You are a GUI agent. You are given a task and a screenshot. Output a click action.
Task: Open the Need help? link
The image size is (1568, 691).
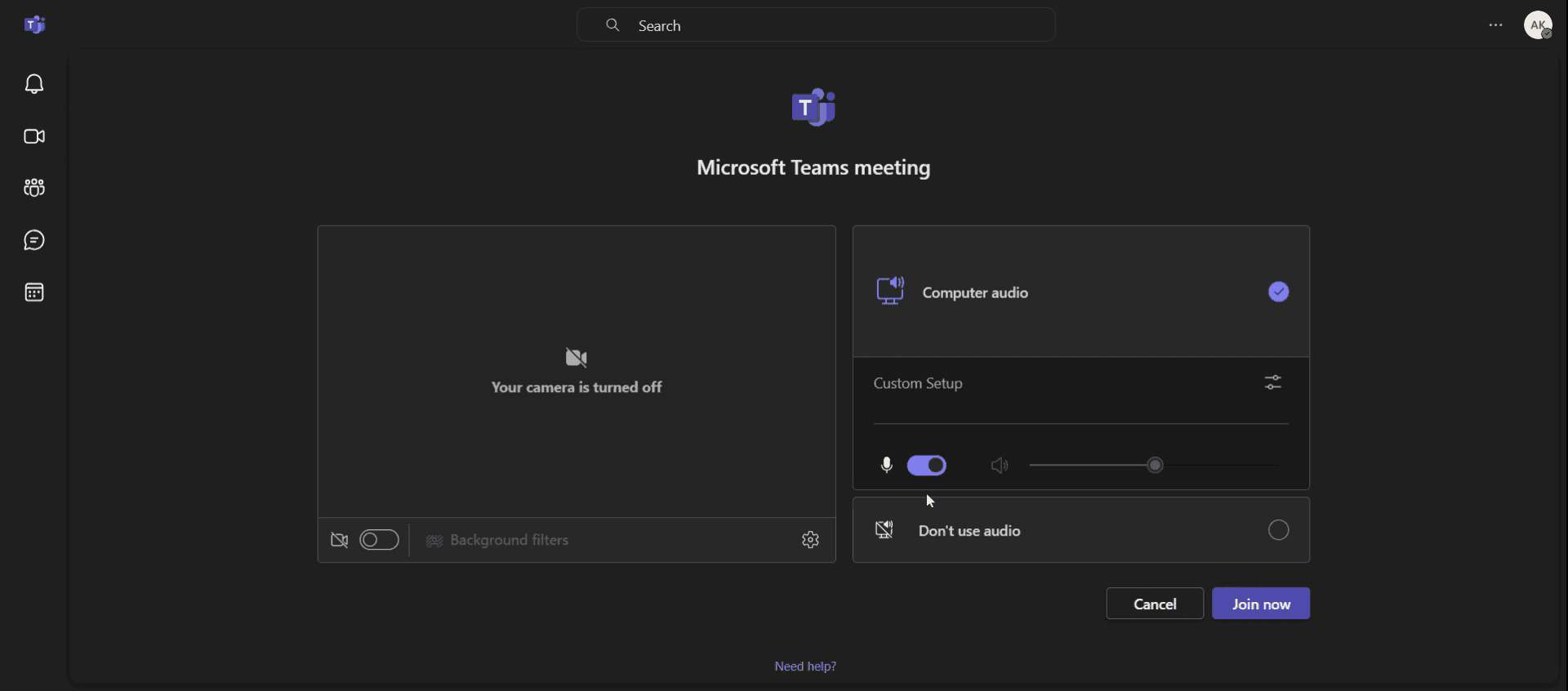click(x=805, y=666)
